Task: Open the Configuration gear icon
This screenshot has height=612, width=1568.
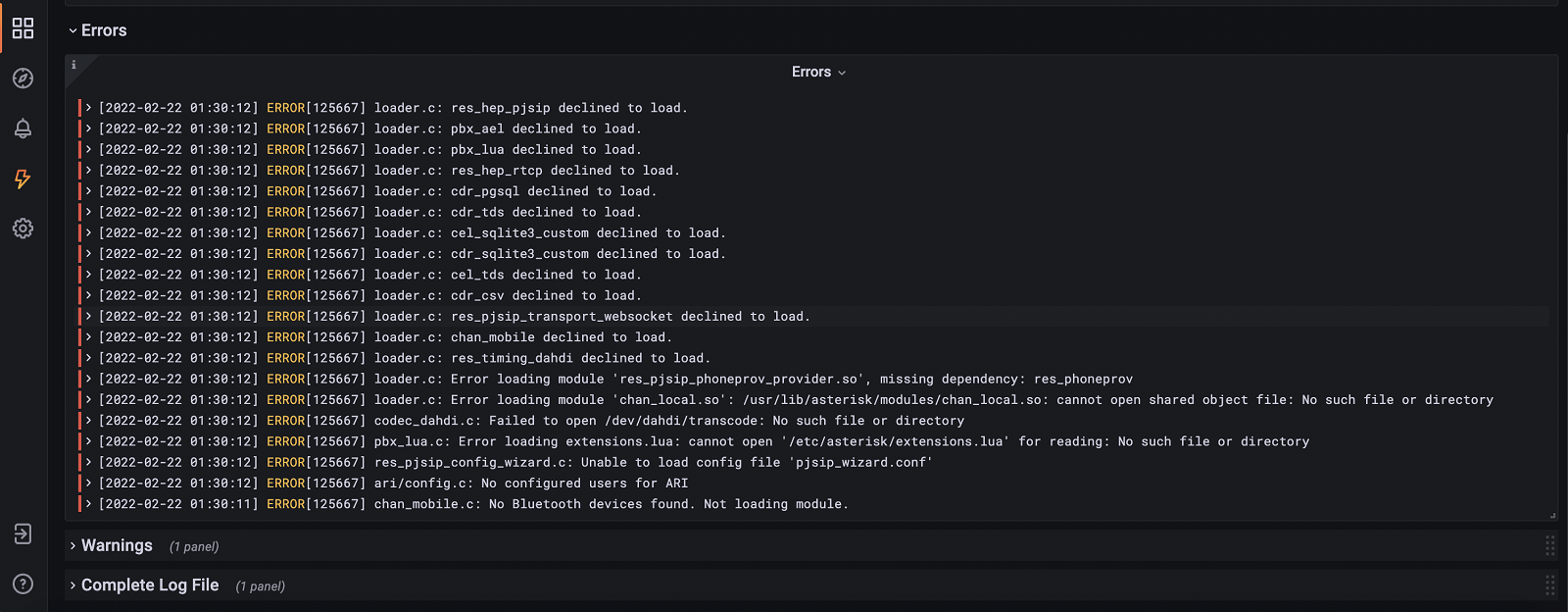Action: (23, 229)
